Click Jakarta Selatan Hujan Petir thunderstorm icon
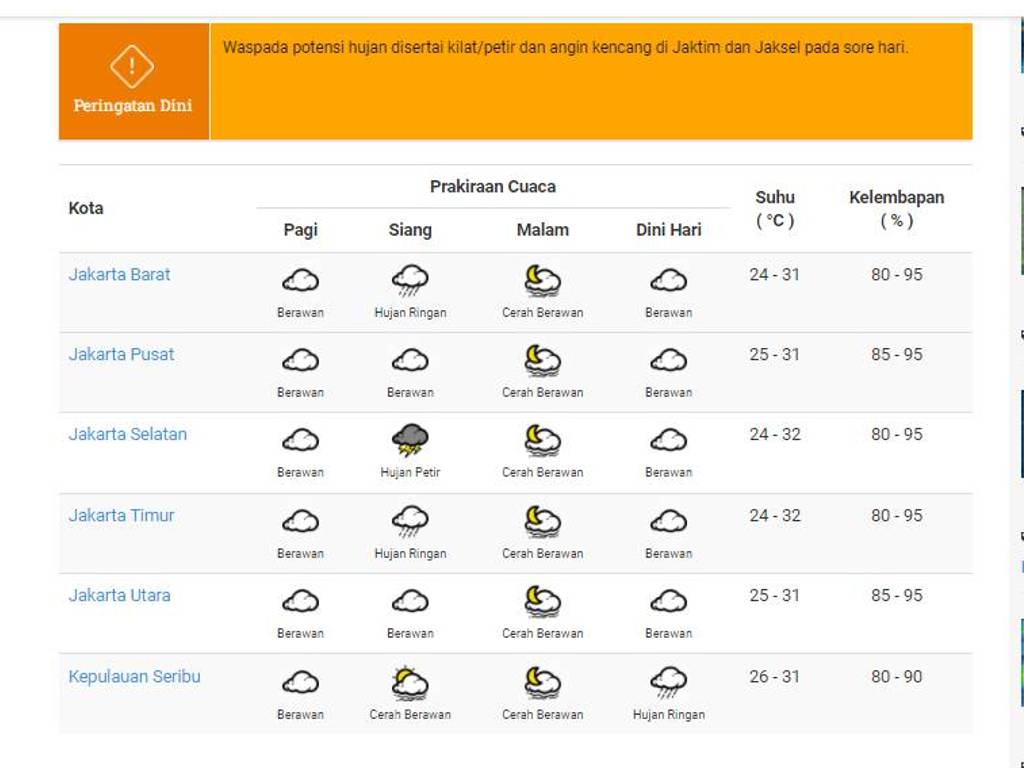1024x768 pixels. coord(410,440)
